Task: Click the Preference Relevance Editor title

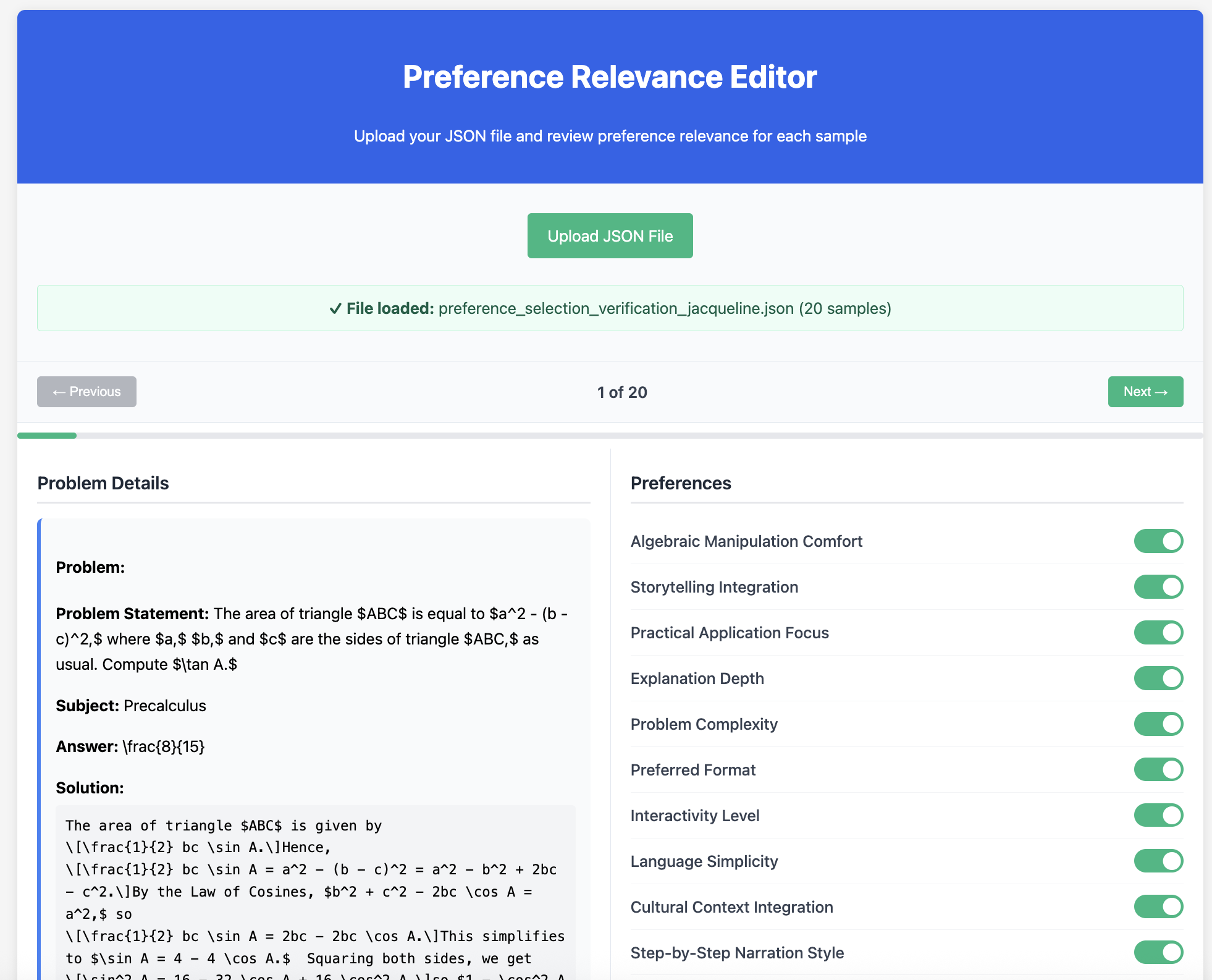Action: (610, 77)
